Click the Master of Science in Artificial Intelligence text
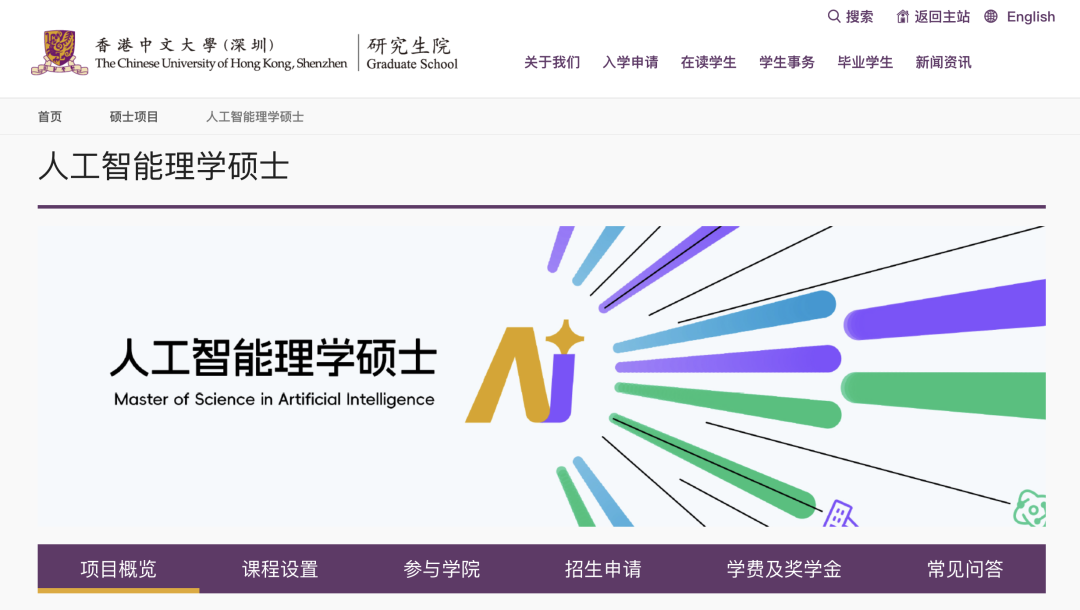This screenshot has height=610, width=1080. click(274, 399)
